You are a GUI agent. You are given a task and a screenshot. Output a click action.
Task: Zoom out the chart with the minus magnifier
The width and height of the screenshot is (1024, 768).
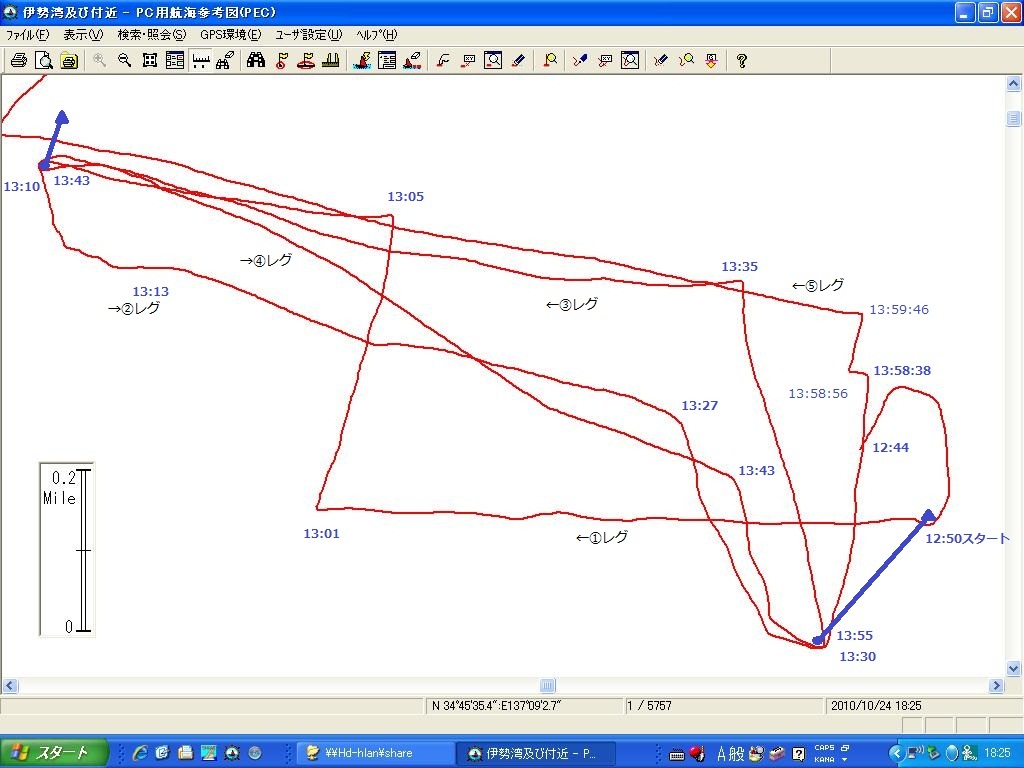coord(124,61)
